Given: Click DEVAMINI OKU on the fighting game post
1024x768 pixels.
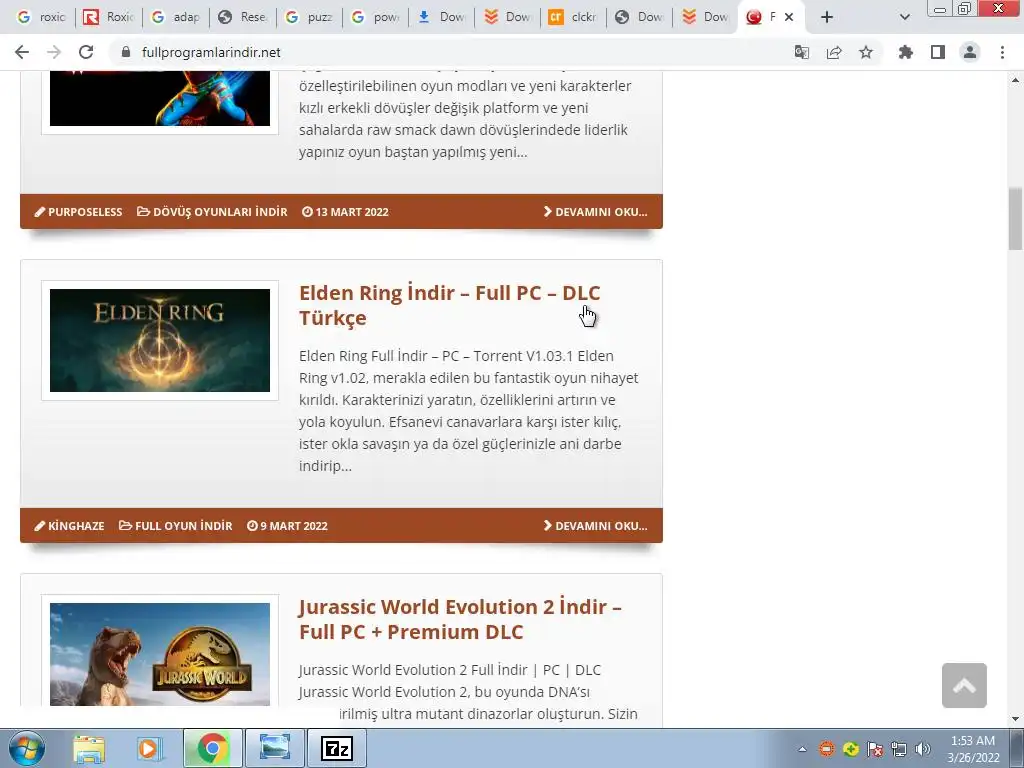Looking at the screenshot, I should point(596,212).
